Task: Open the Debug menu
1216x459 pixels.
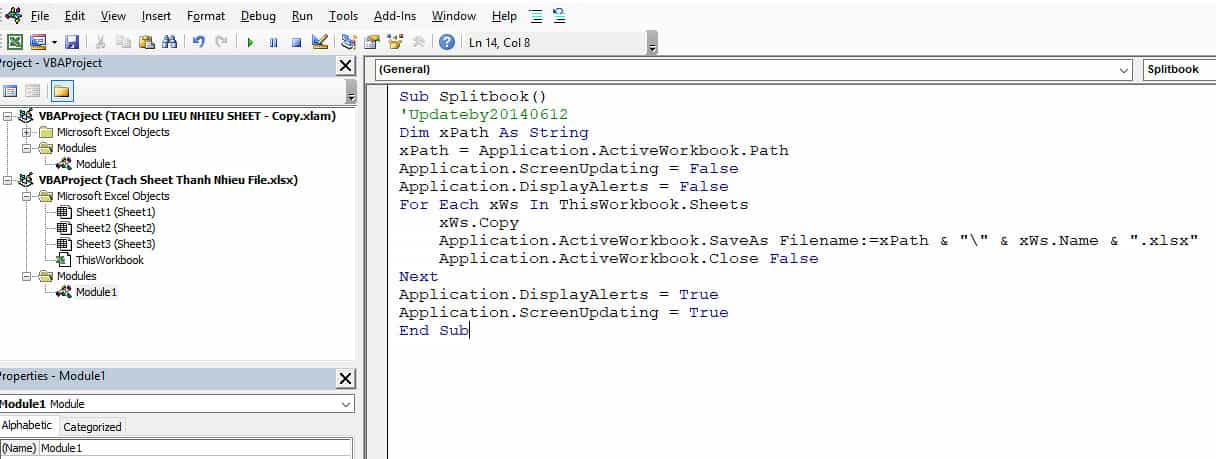Action: click(x=258, y=16)
